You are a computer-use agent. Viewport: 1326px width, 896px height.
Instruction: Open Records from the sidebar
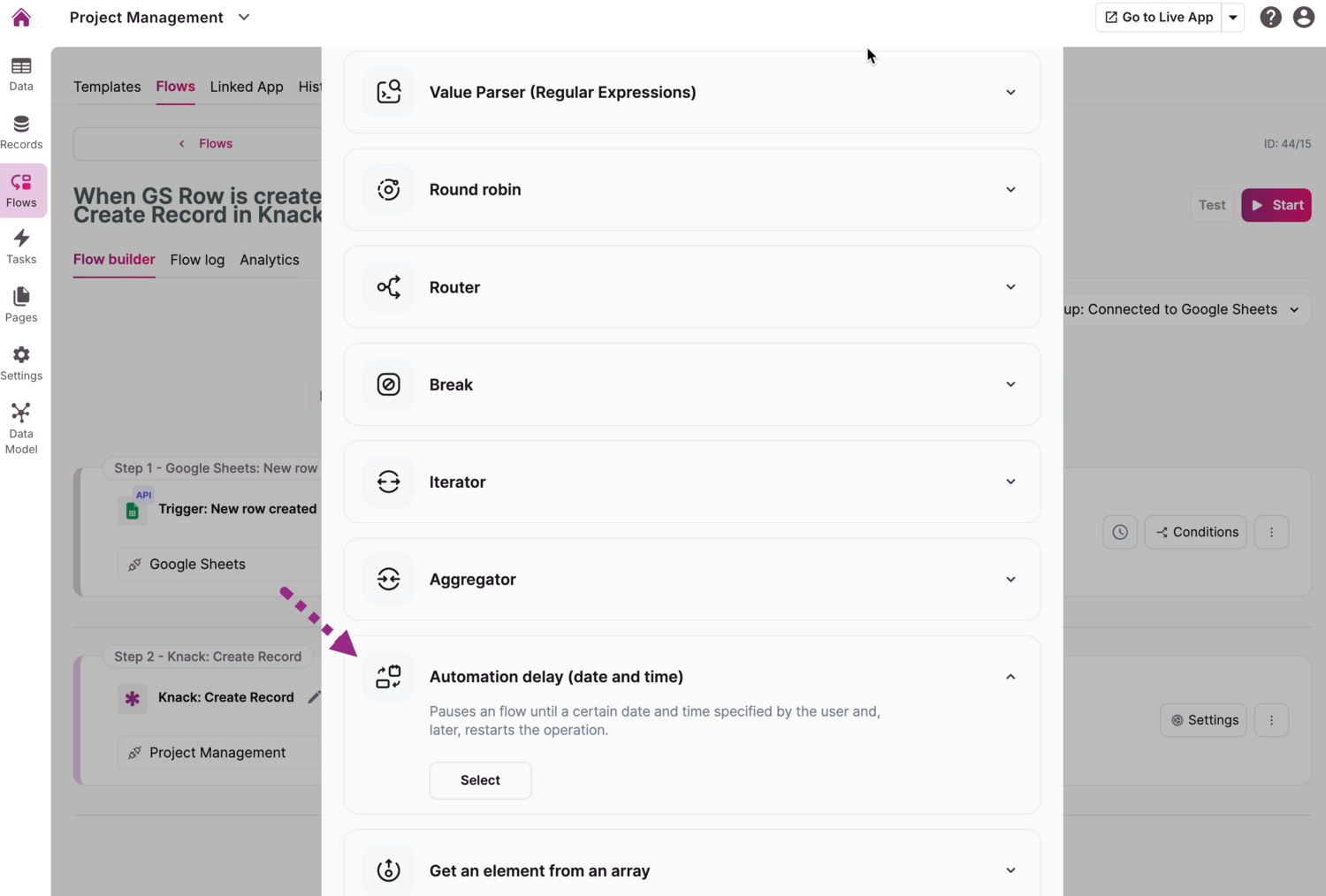coord(21,133)
